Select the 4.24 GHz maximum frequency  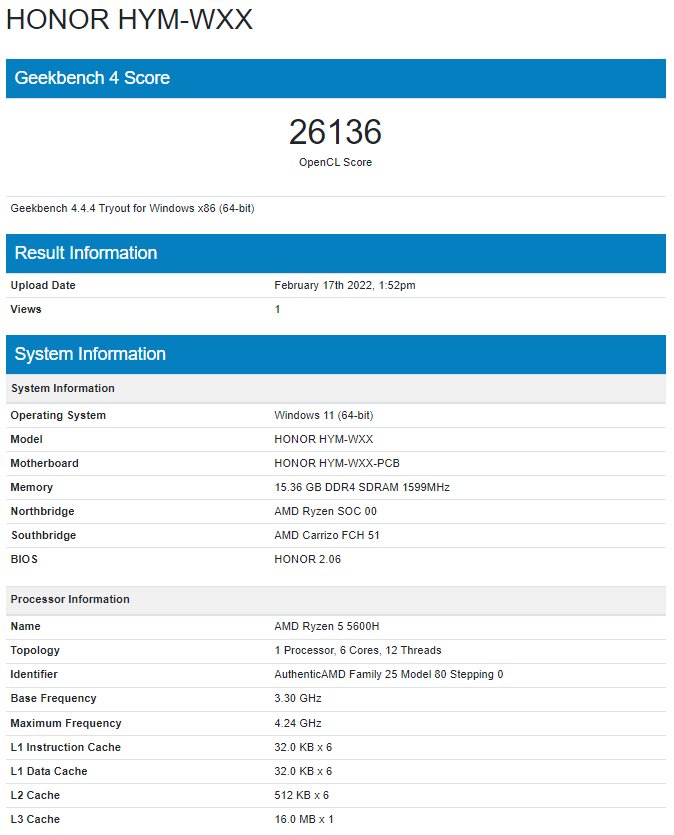(298, 723)
